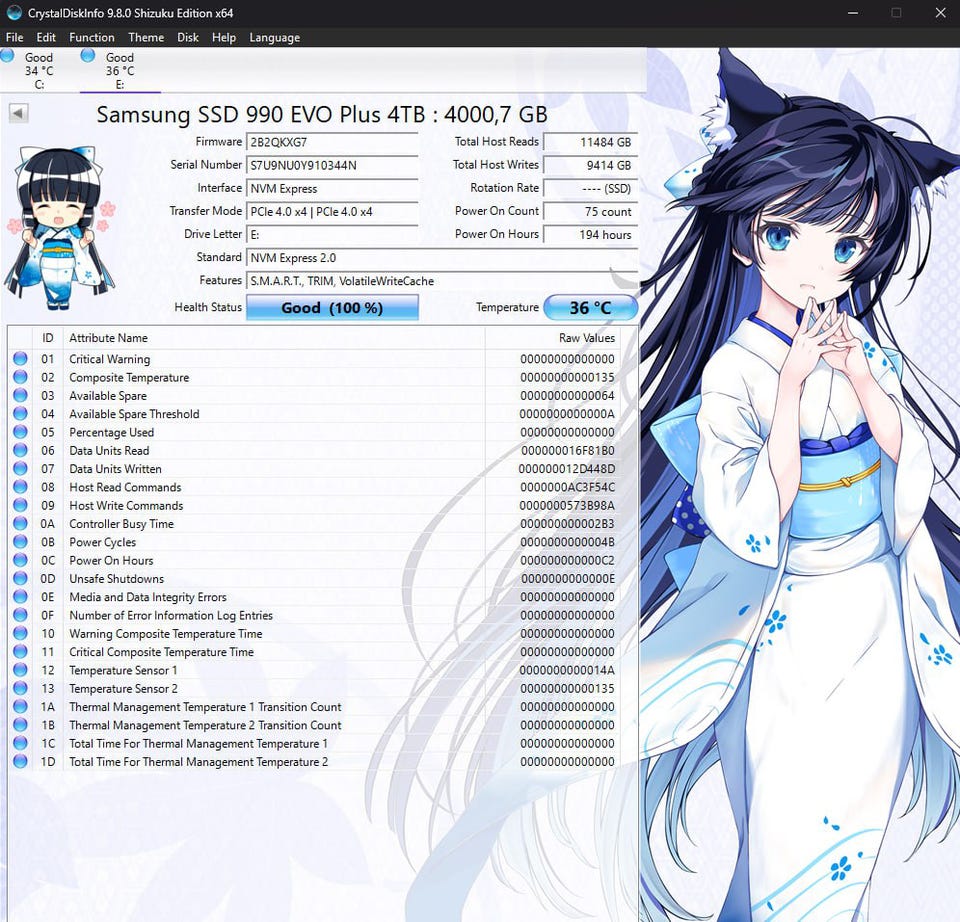Click the Raw Values column header
This screenshot has width=960, height=922.
coord(553,338)
